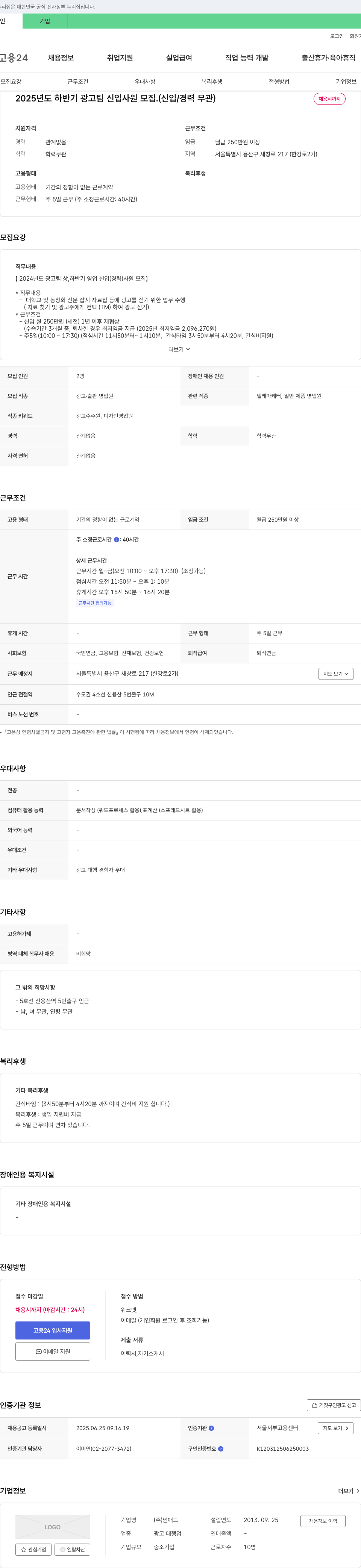Jump to the 근무조건 anchor tab

point(78,82)
